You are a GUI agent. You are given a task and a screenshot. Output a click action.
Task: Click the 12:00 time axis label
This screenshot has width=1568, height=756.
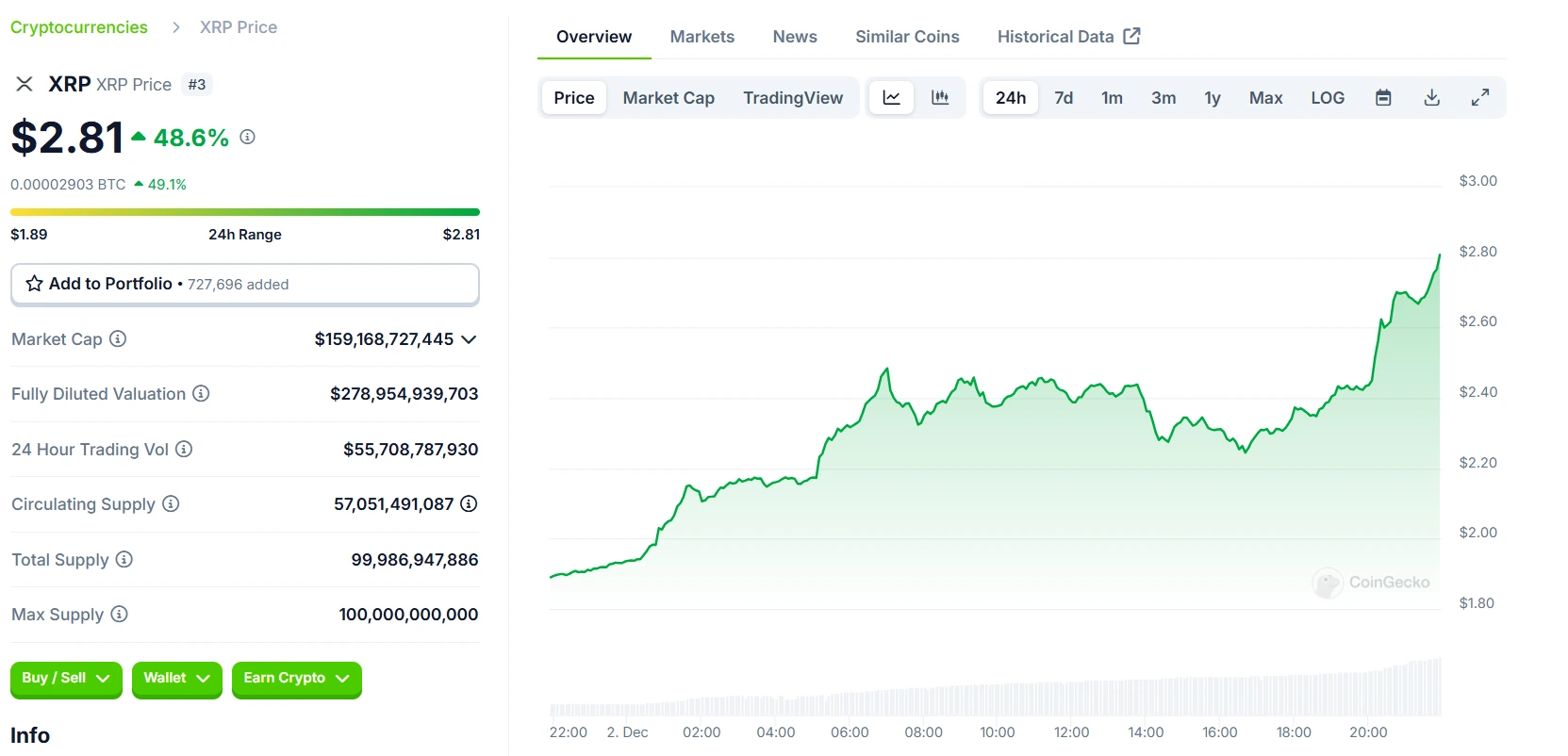(1071, 732)
